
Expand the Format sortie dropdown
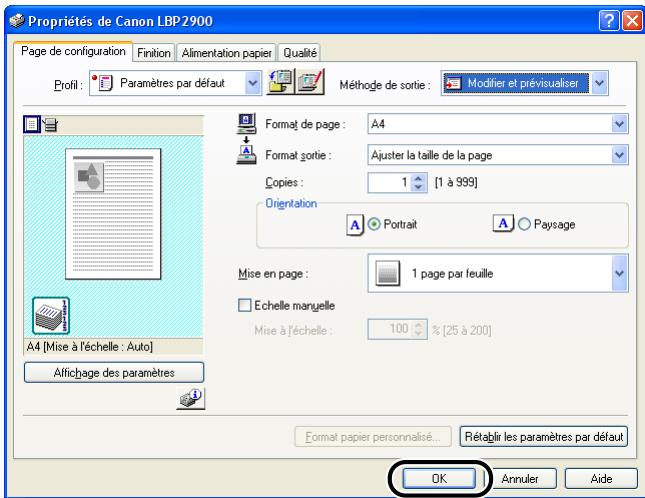pyautogui.click(x=619, y=155)
